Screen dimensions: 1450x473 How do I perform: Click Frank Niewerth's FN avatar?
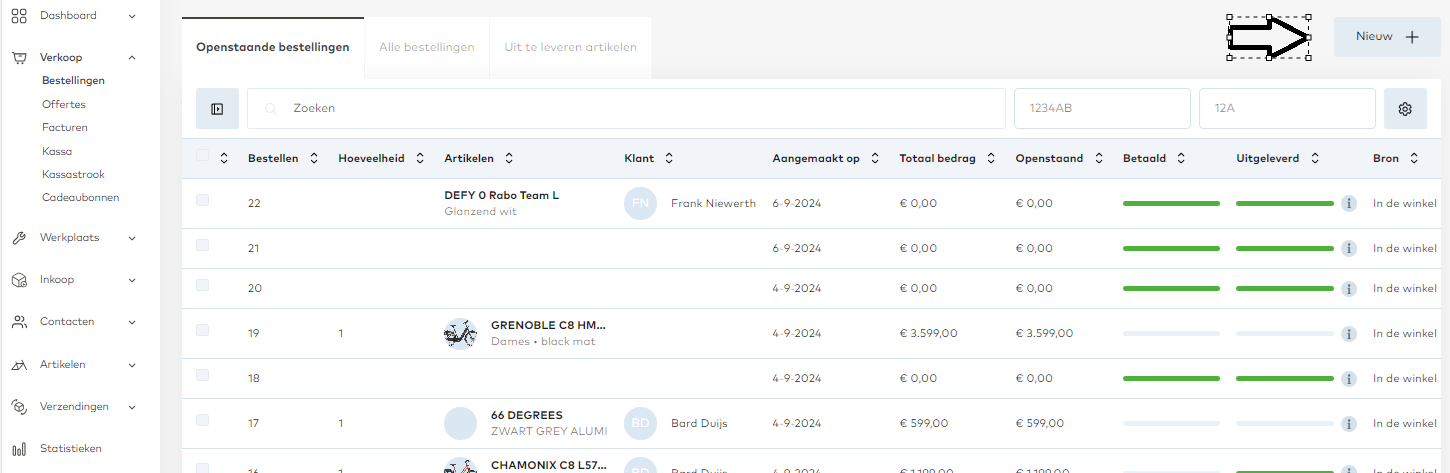[640, 204]
